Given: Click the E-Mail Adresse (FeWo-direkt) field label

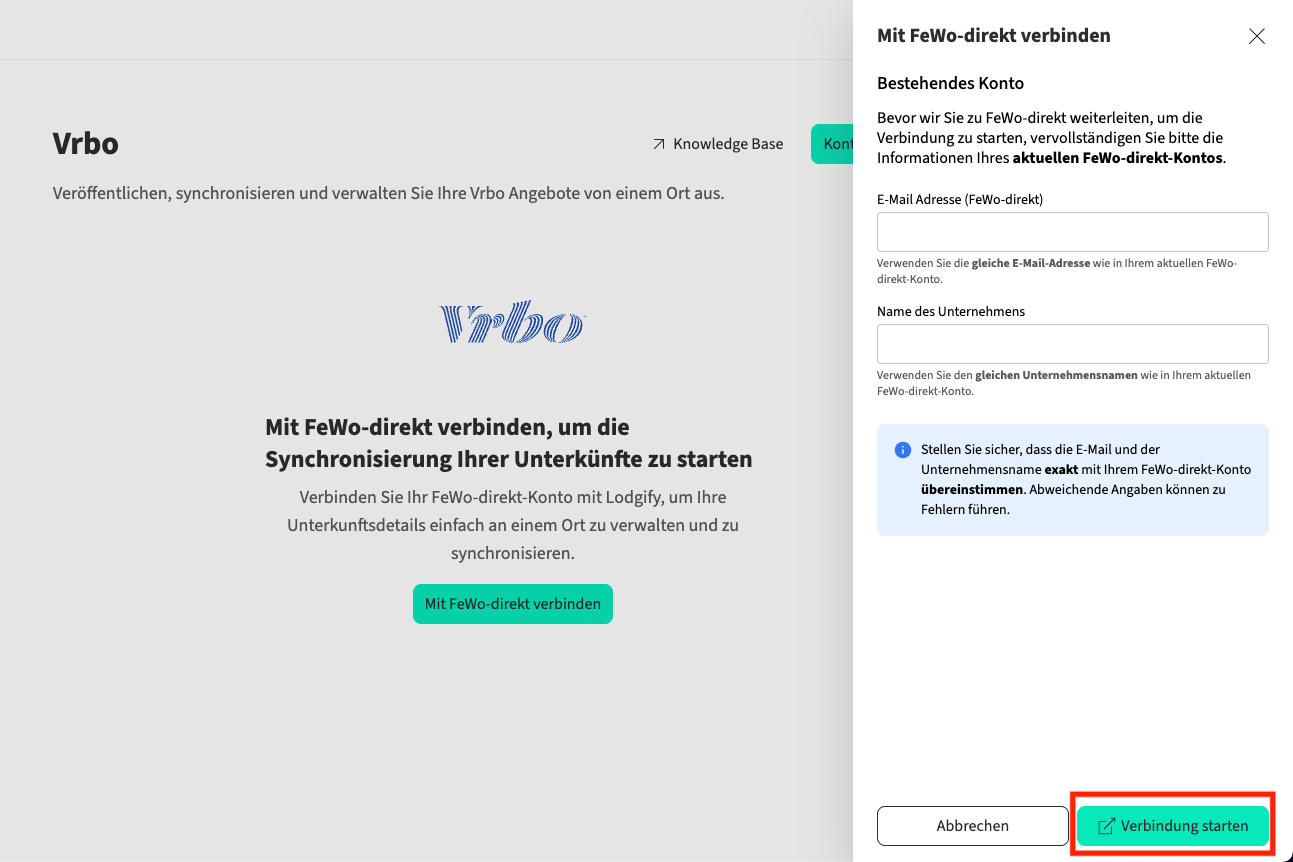Looking at the screenshot, I should 959,199.
